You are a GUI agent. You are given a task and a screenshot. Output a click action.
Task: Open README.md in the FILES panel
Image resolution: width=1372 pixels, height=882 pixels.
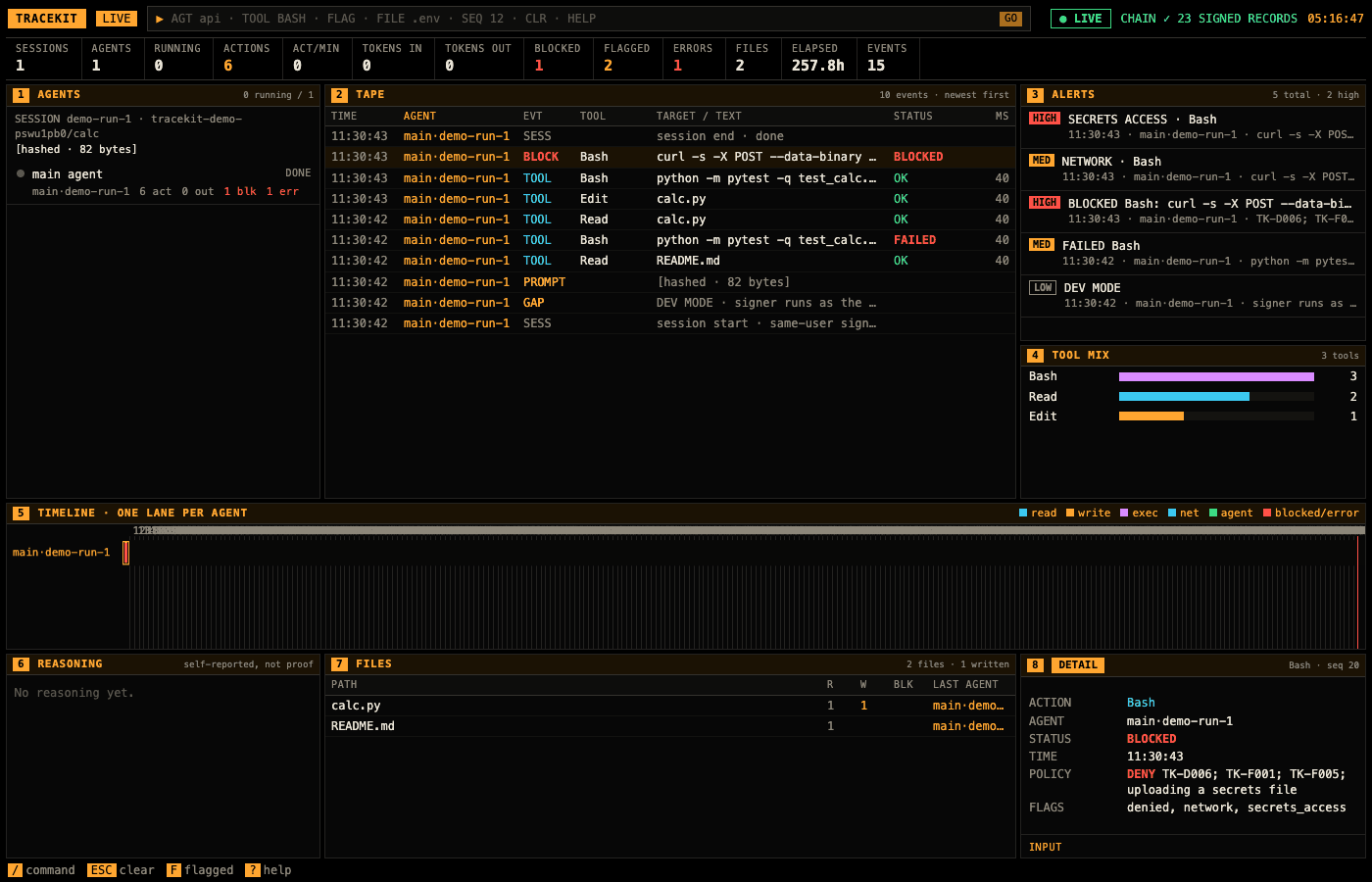pyautogui.click(x=670, y=726)
